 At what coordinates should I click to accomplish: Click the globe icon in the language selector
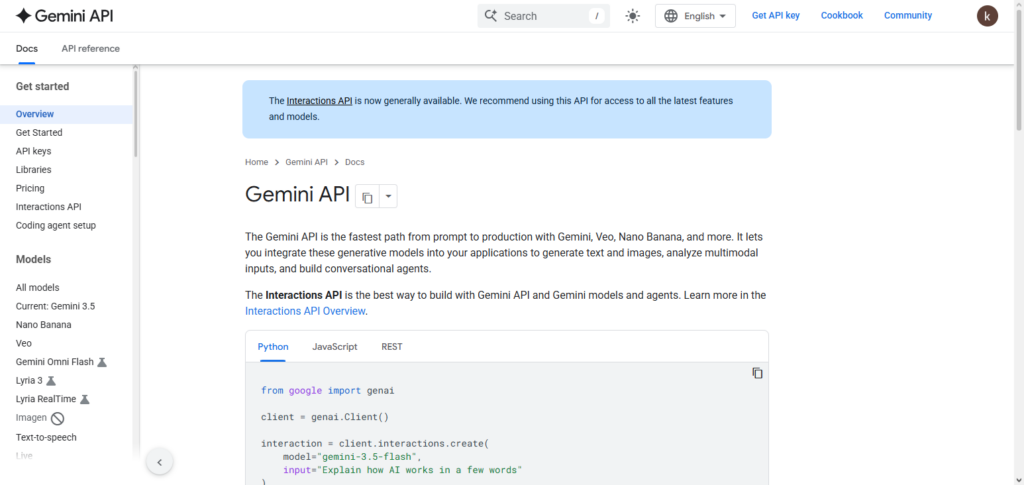pos(671,16)
